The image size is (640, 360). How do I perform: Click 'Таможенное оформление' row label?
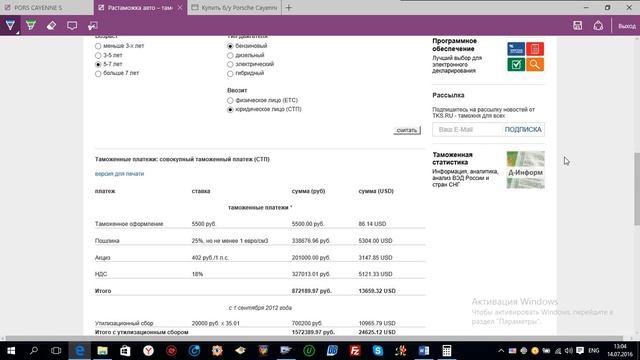129,224
